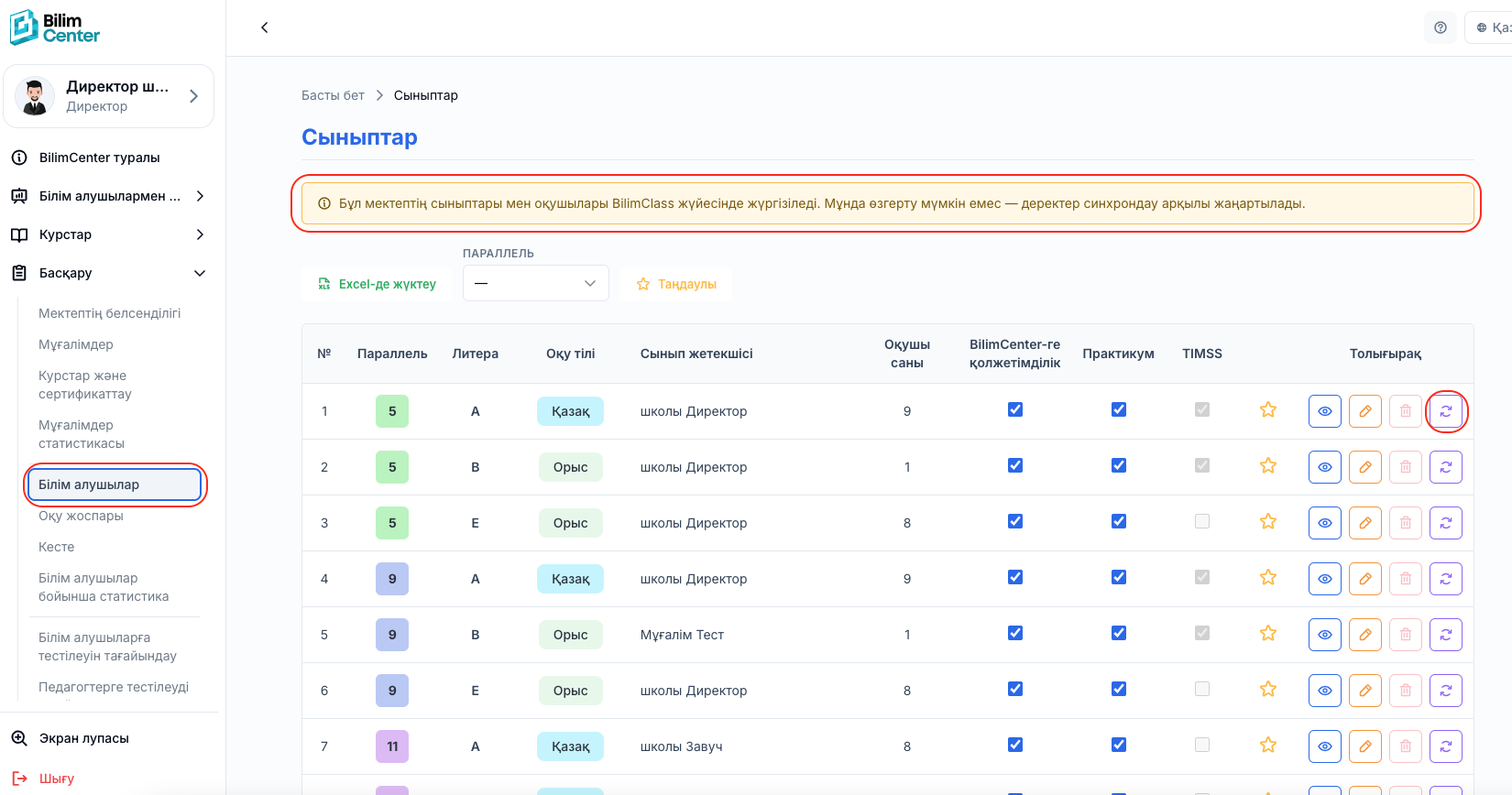Expand the Директор profile card
This screenshot has width=1512, height=795.
[109, 96]
